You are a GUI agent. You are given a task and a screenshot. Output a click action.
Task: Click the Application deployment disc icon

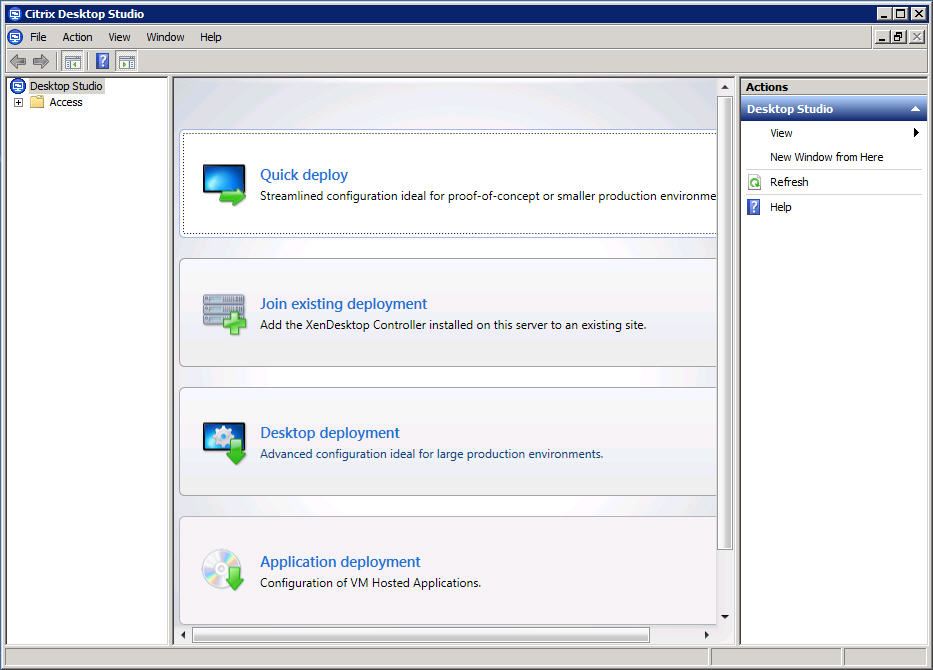(223, 570)
